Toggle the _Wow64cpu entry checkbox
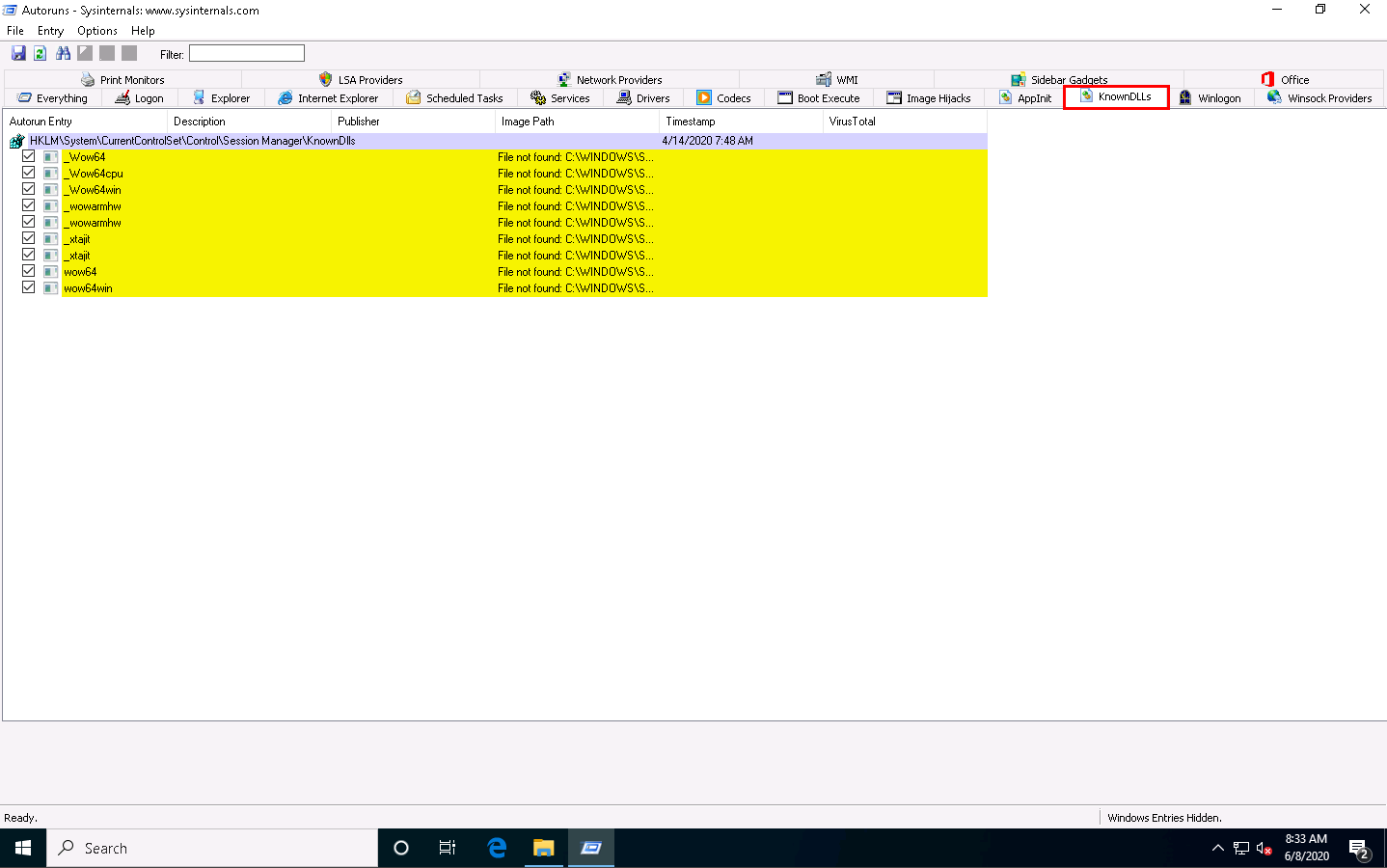This screenshot has width=1387, height=868. click(29, 173)
